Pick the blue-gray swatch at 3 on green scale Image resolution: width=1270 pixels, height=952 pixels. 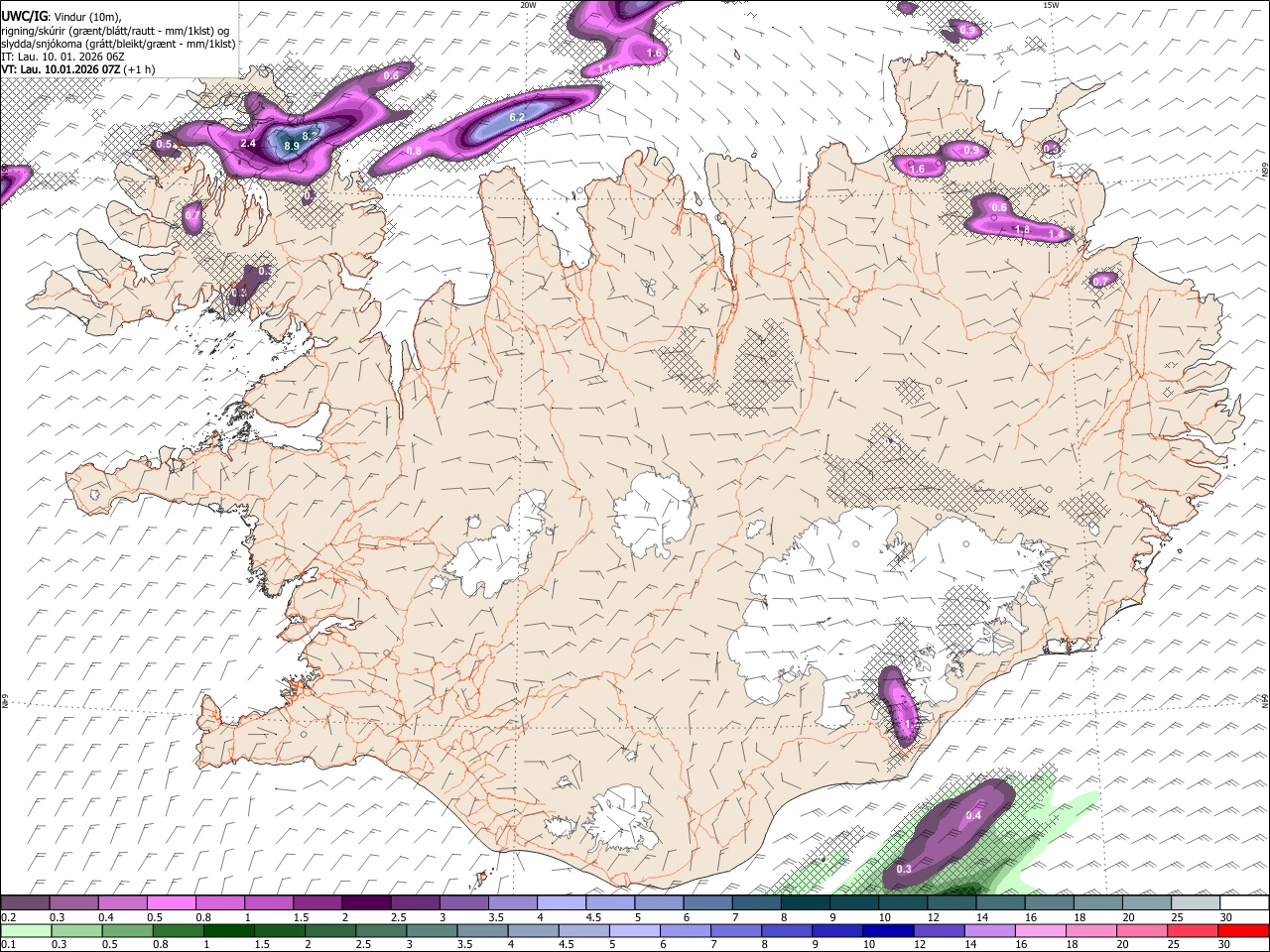[x=432, y=930]
